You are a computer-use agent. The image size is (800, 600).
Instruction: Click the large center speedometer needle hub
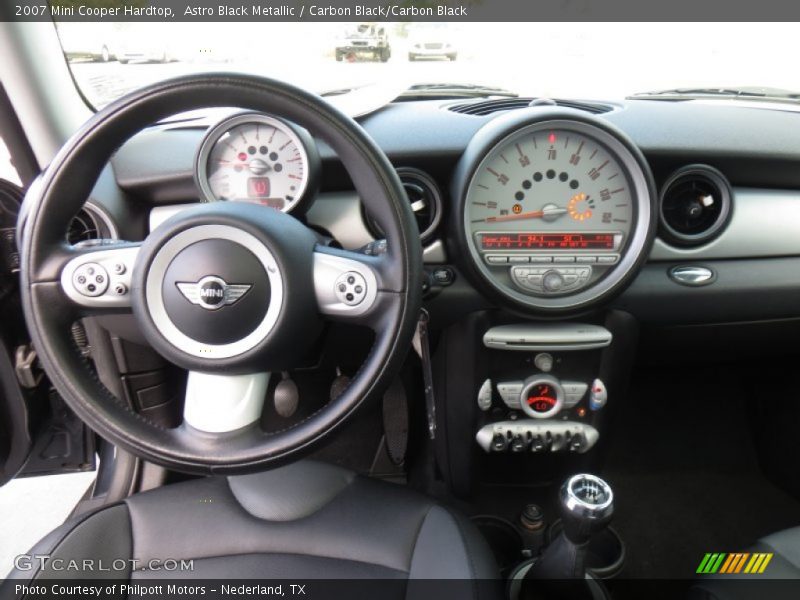553,211
